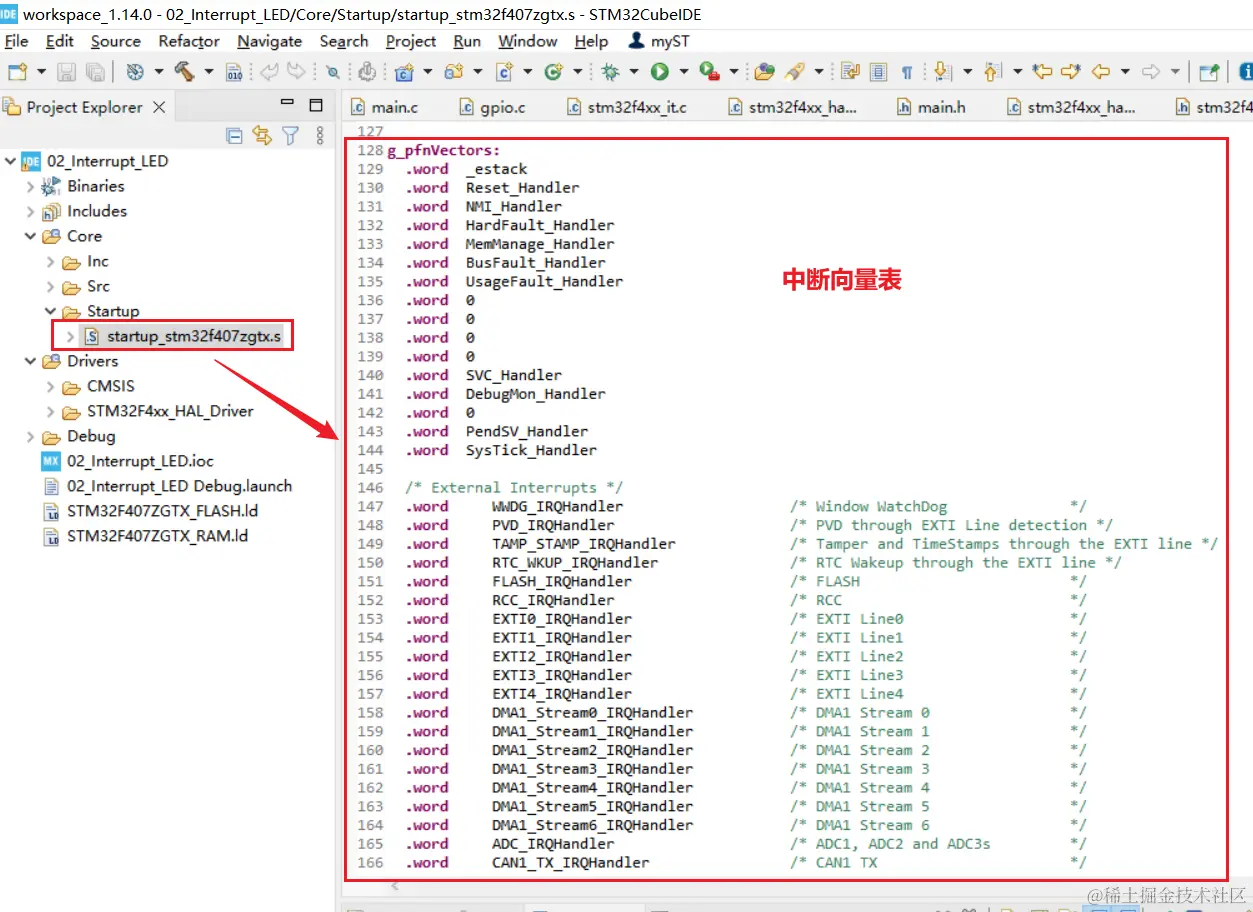Open dropdown next to debug bug icon
The image size is (1253, 912).
[634, 72]
